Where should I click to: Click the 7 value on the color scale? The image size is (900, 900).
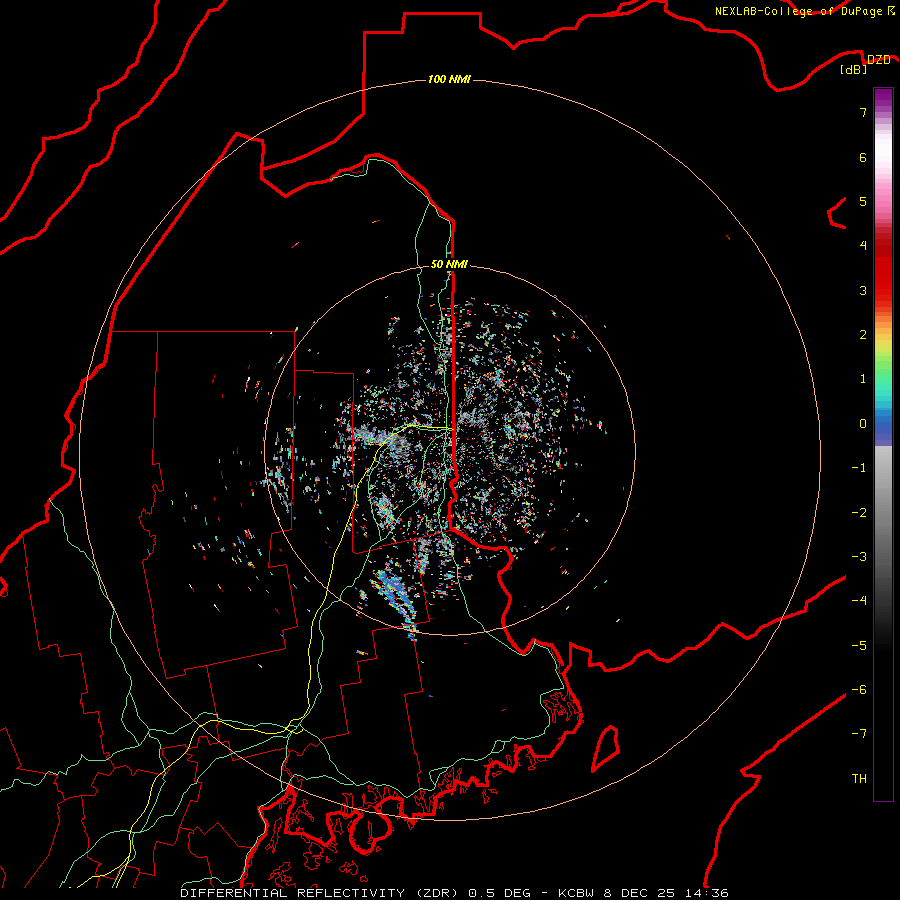863,112
